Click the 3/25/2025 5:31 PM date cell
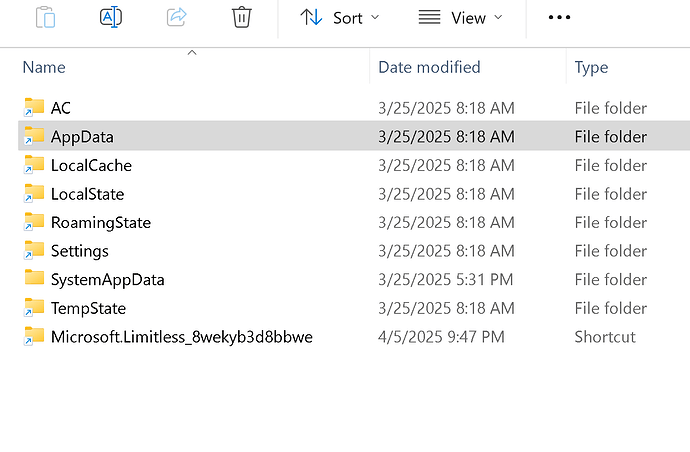This screenshot has width=690, height=452. (x=446, y=280)
